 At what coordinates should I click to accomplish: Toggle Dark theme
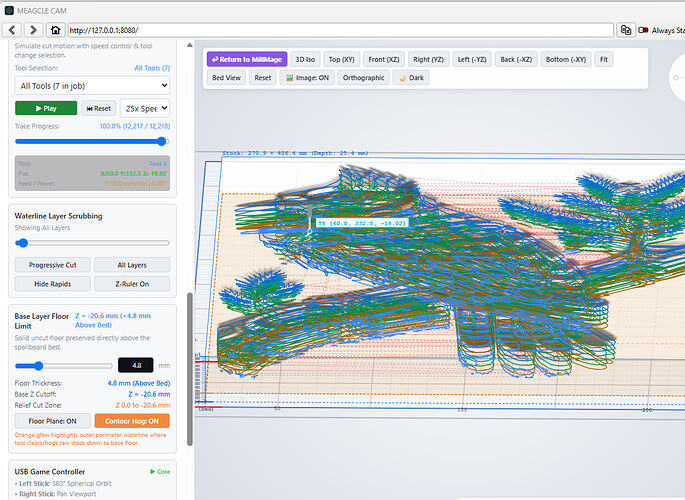(x=411, y=78)
